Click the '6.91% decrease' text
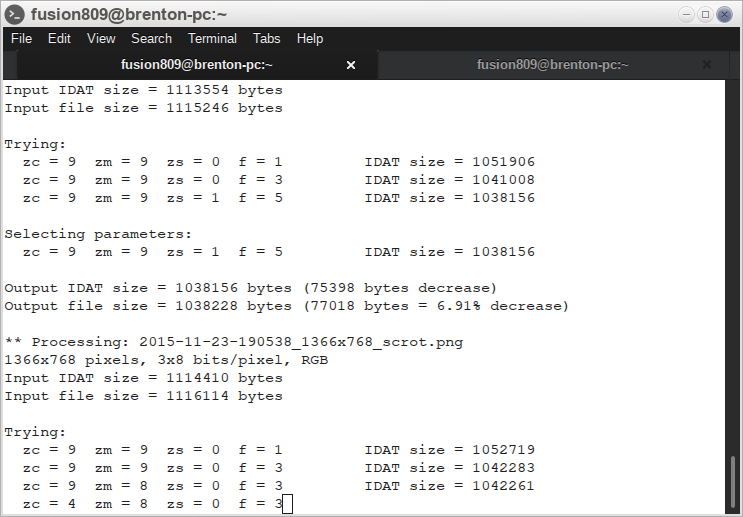The image size is (743, 517). tap(498, 306)
